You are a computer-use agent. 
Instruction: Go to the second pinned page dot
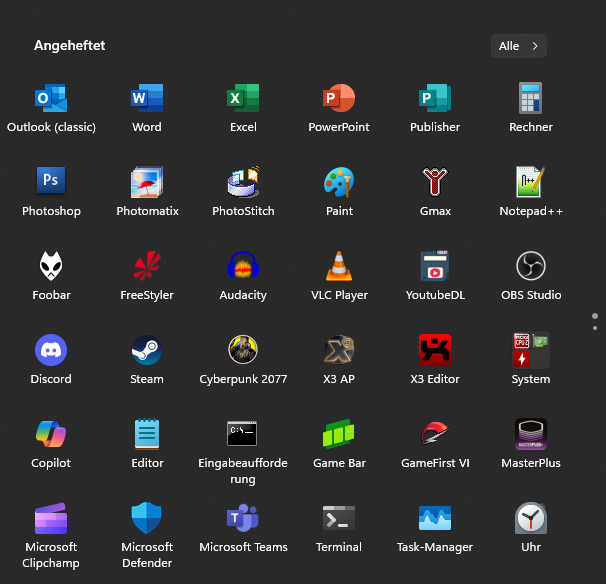tap(595, 328)
